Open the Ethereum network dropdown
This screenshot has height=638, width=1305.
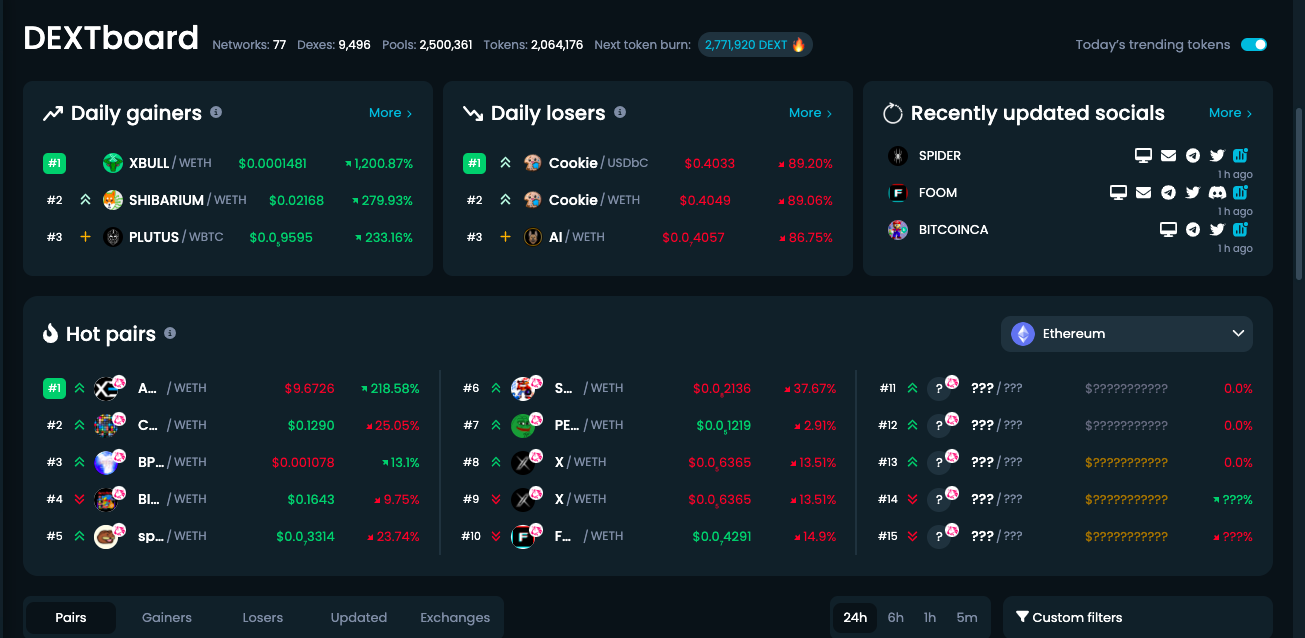point(1127,334)
